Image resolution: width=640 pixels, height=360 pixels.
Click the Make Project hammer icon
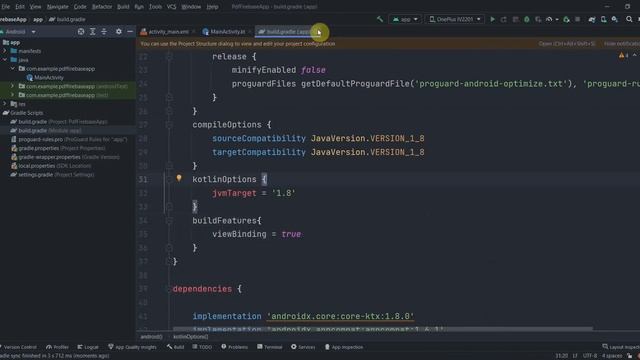click(380, 19)
